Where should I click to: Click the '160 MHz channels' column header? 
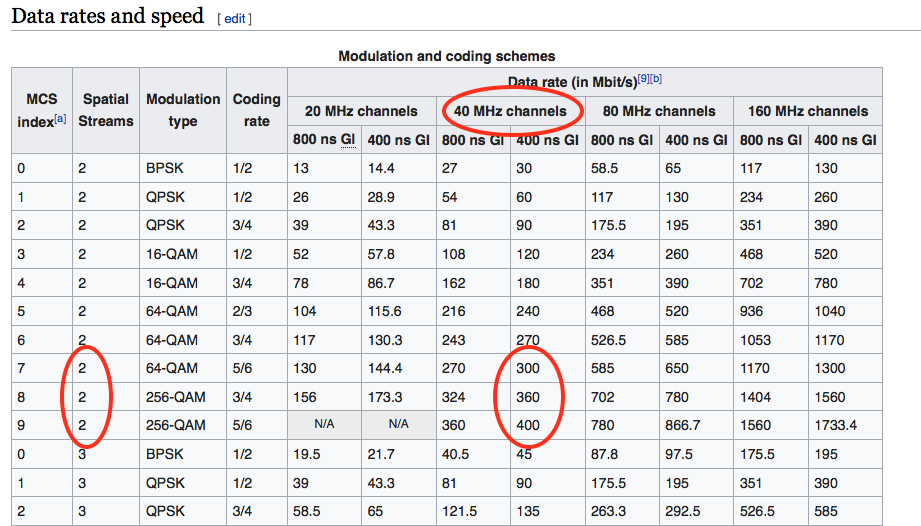808,111
